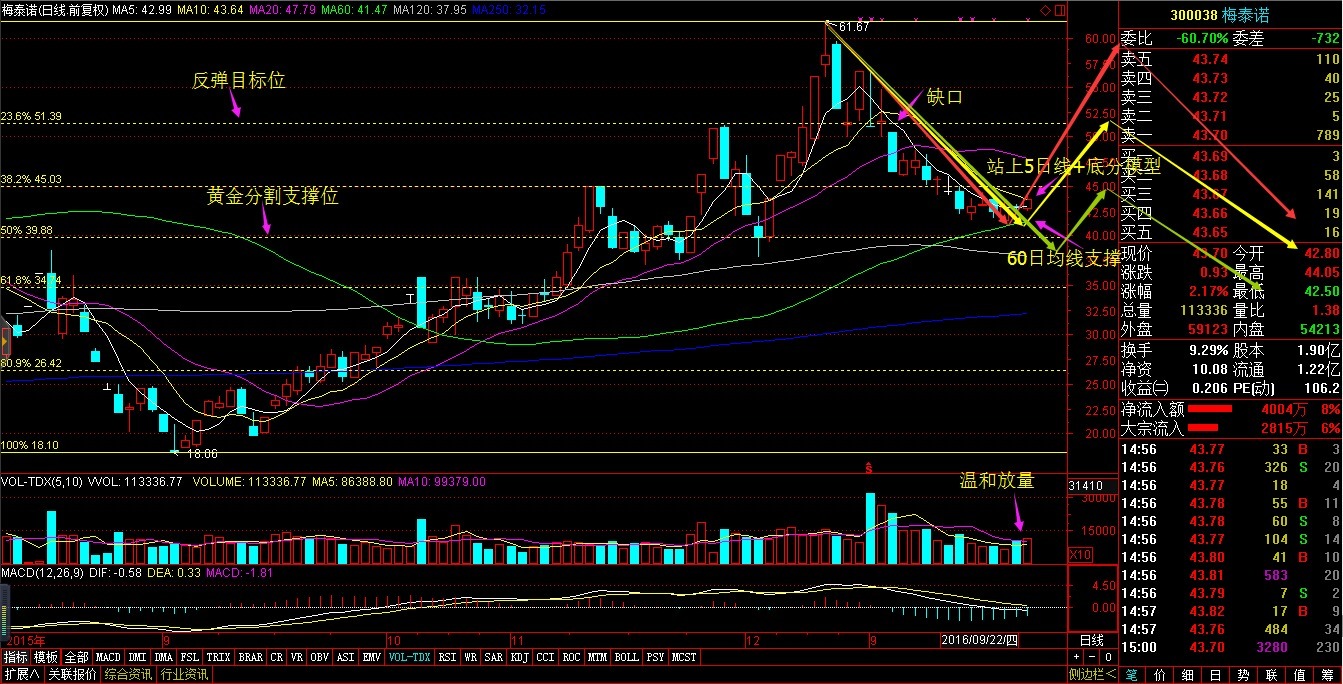
Task: Switch indicator to VR
Action: coord(298,657)
